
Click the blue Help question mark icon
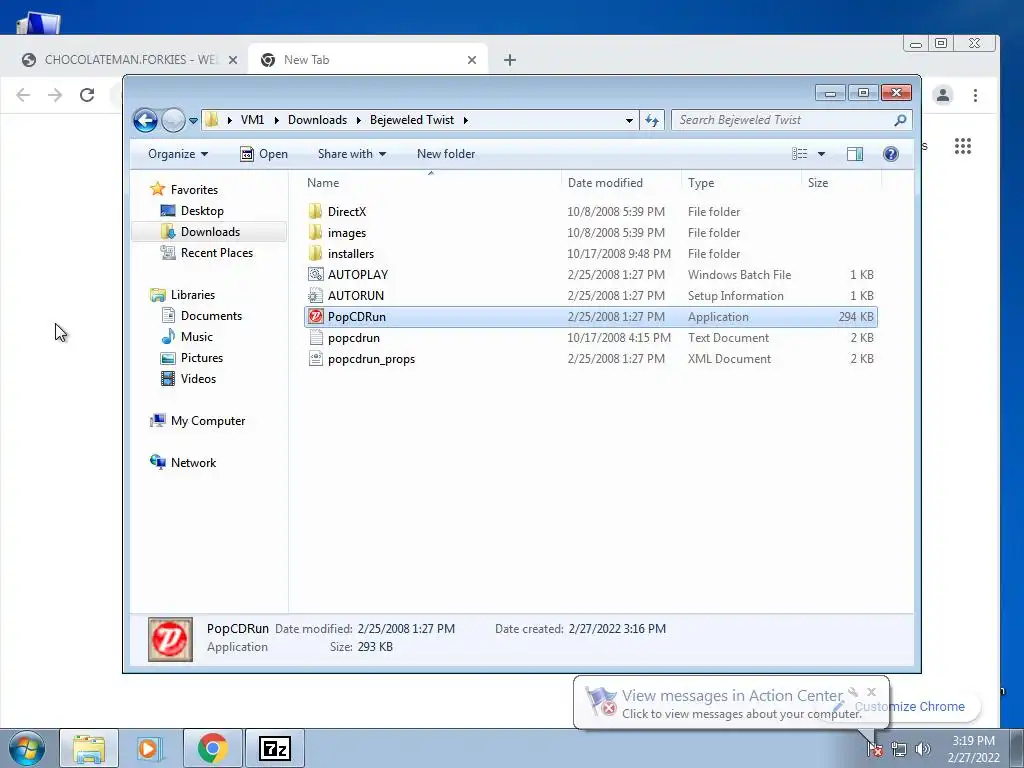click(x=891, y=154)
